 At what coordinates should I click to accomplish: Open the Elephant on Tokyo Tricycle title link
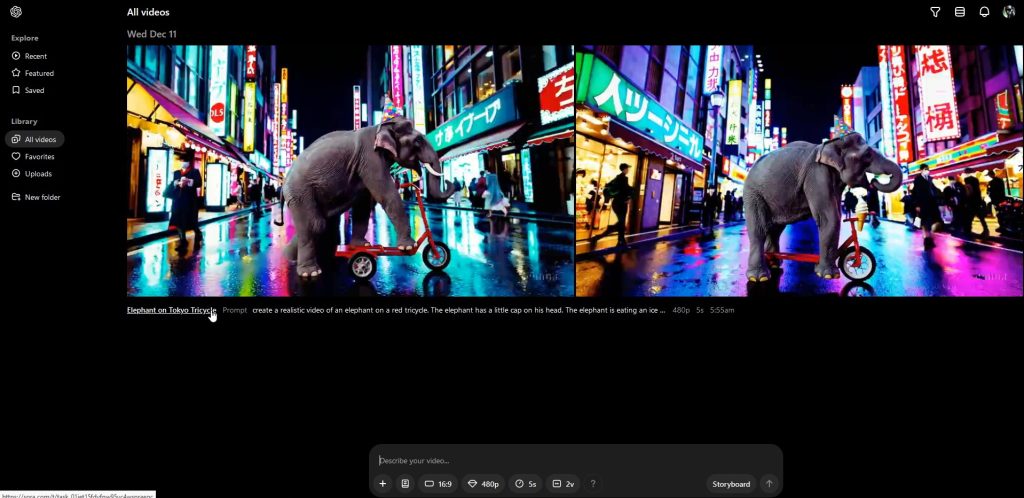(171, 310)
